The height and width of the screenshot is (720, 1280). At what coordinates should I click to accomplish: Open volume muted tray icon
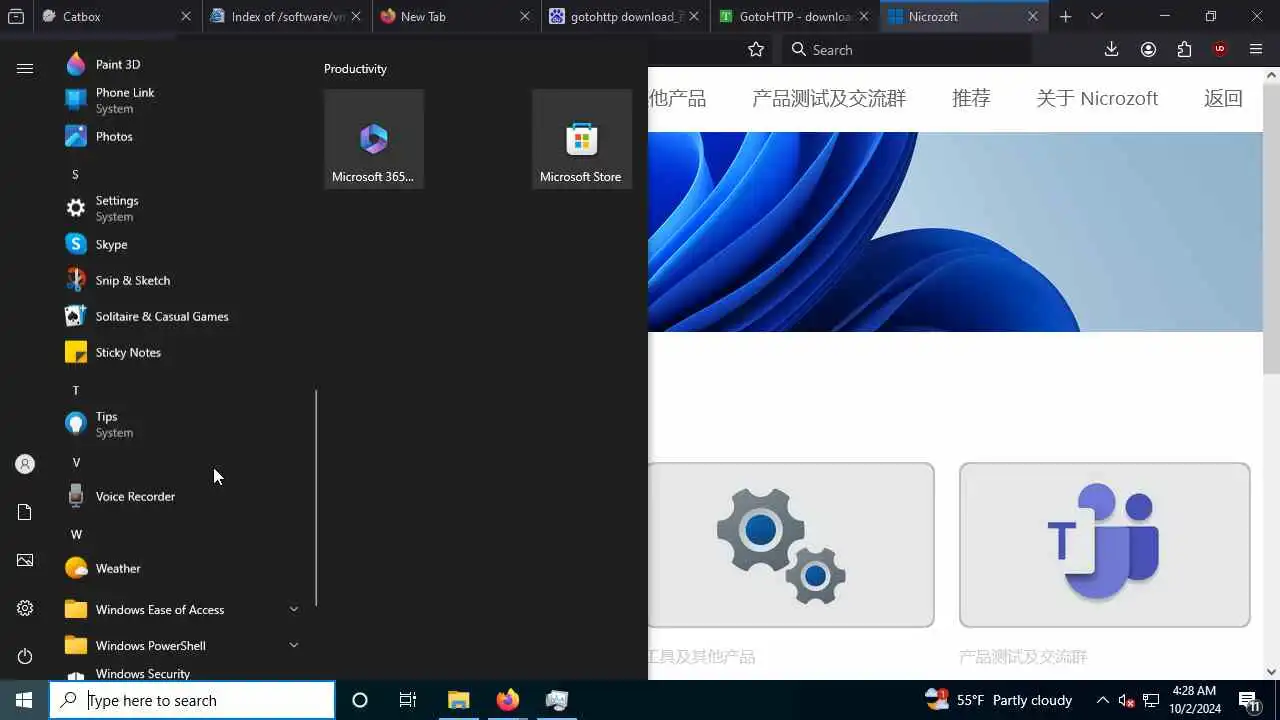pyautogui.click(x=1127, y=700)
